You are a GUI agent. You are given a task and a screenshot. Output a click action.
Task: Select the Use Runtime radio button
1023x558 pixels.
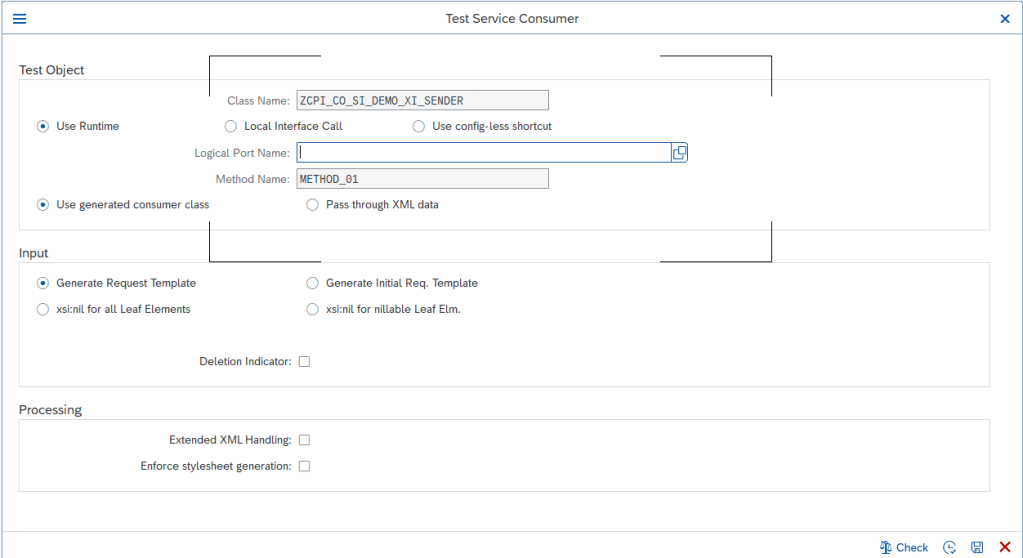[x=43, y=126]
